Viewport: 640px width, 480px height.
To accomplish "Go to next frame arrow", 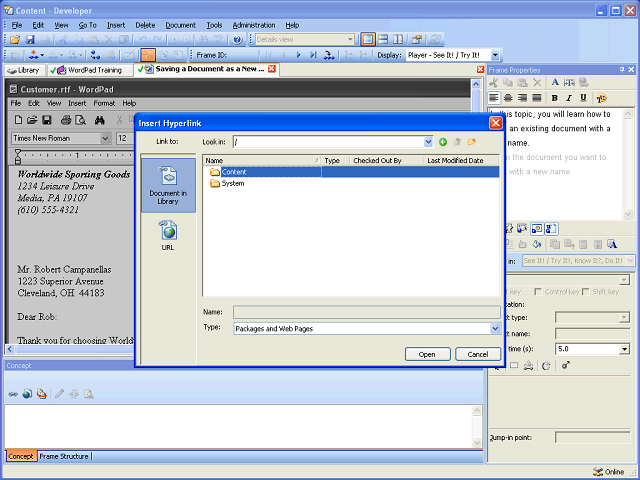I will point(298,55).
